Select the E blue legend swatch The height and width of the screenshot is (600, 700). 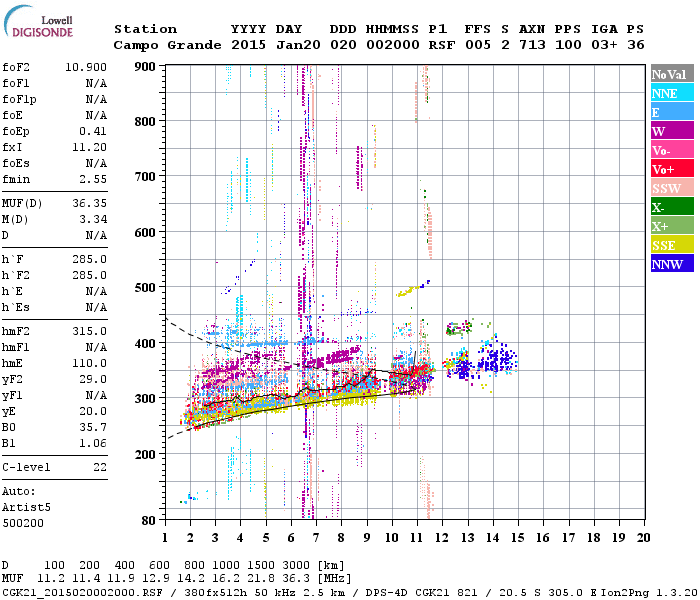(x=672, y=112)
